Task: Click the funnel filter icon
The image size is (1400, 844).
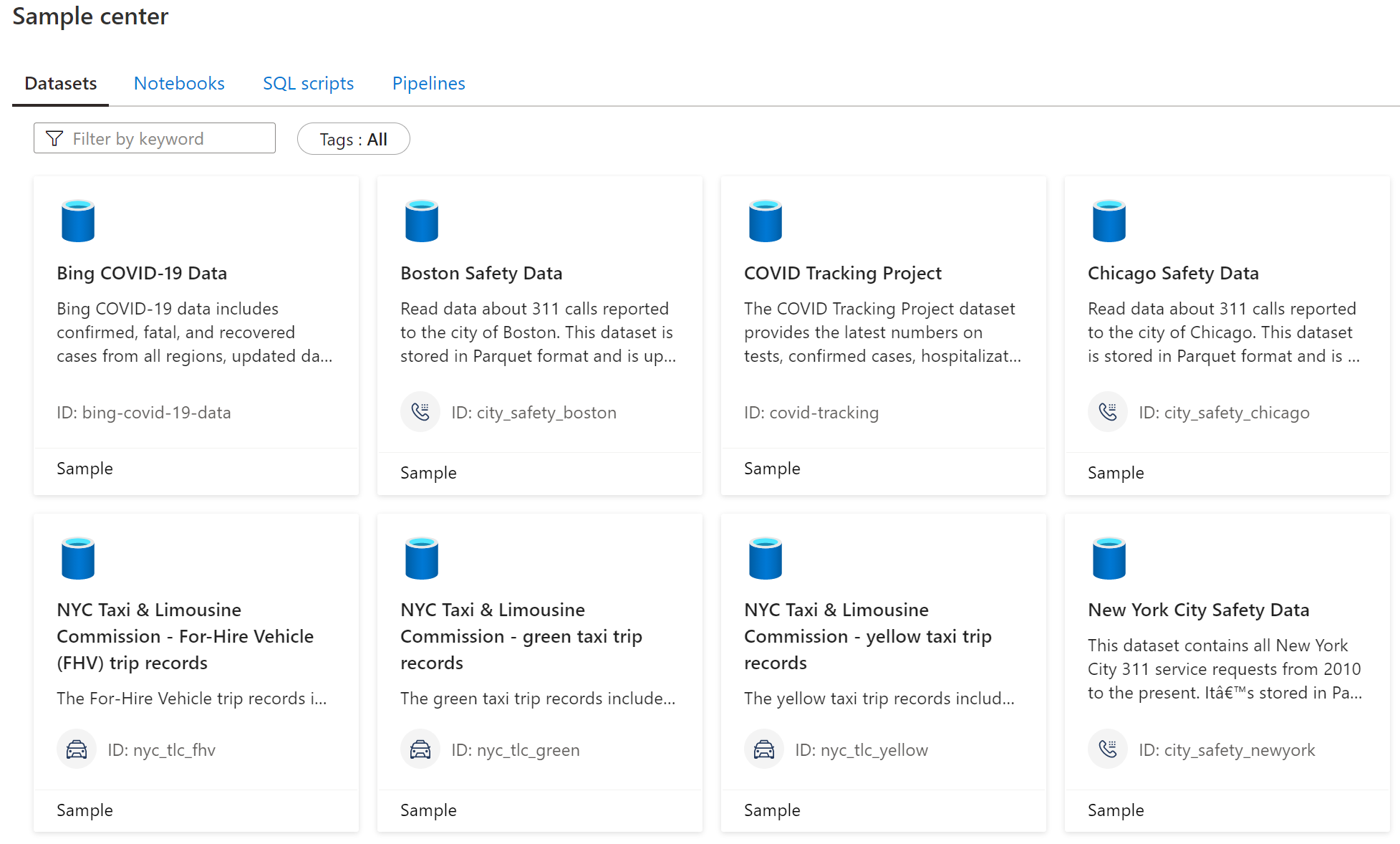Action: coord(54,138)
